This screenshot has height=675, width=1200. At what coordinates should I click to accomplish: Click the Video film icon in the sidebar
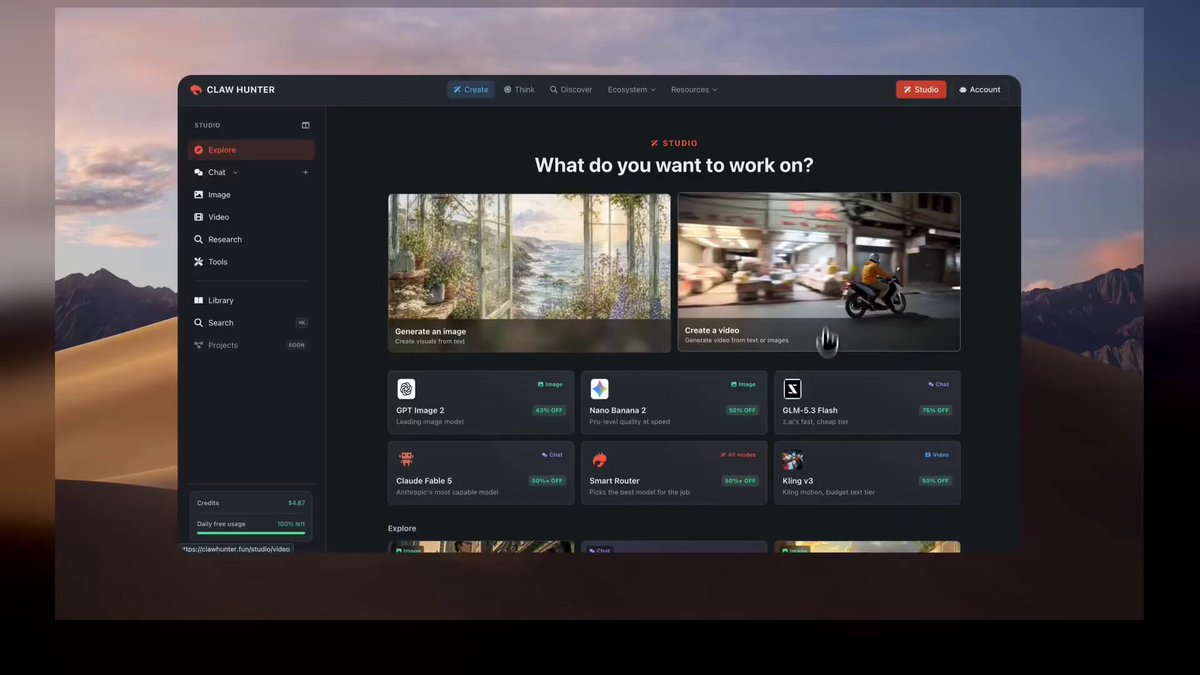pos(199,217)
